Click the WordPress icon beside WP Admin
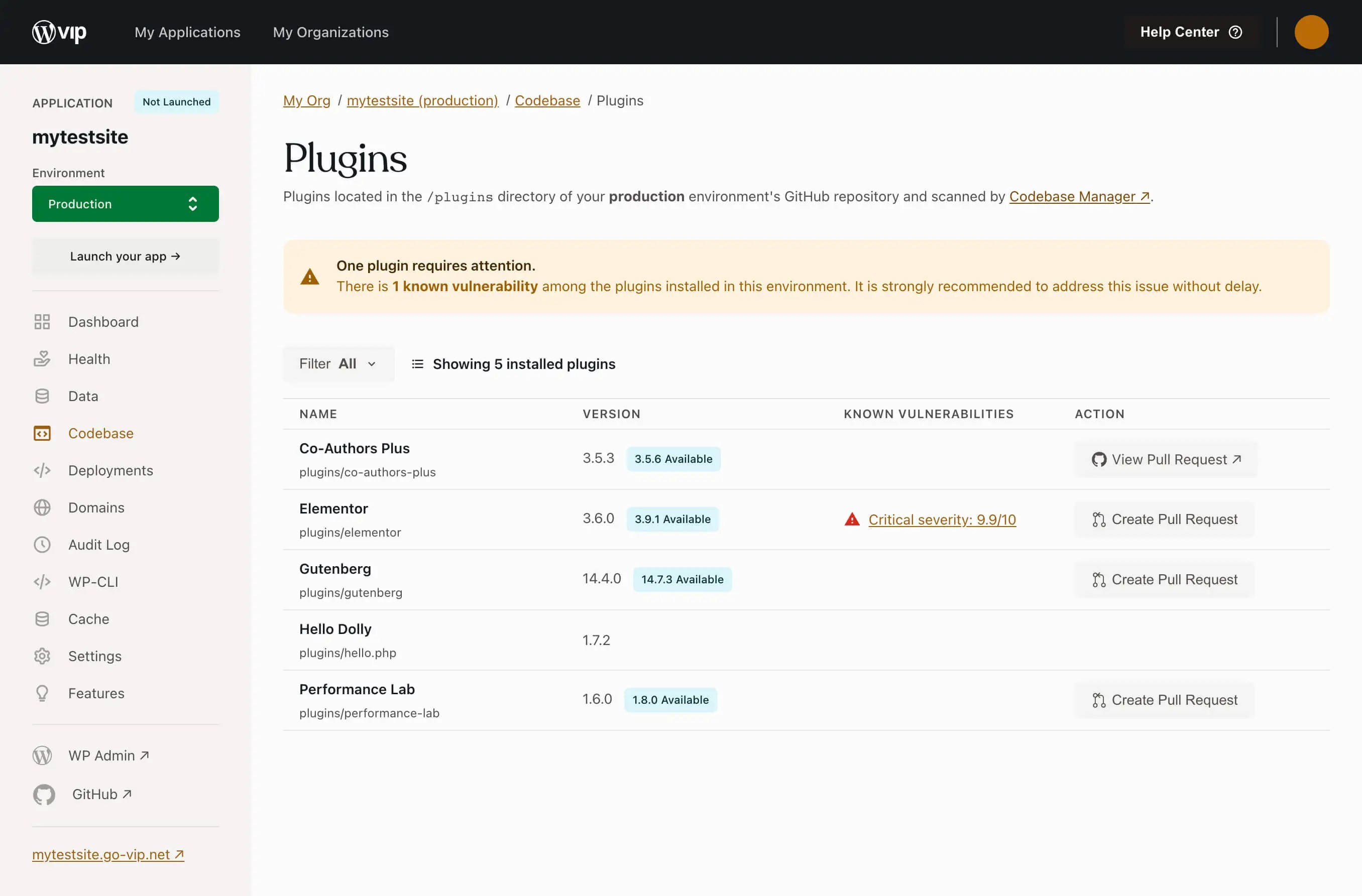Screen dimensions: 1362x896 (42, 755)
